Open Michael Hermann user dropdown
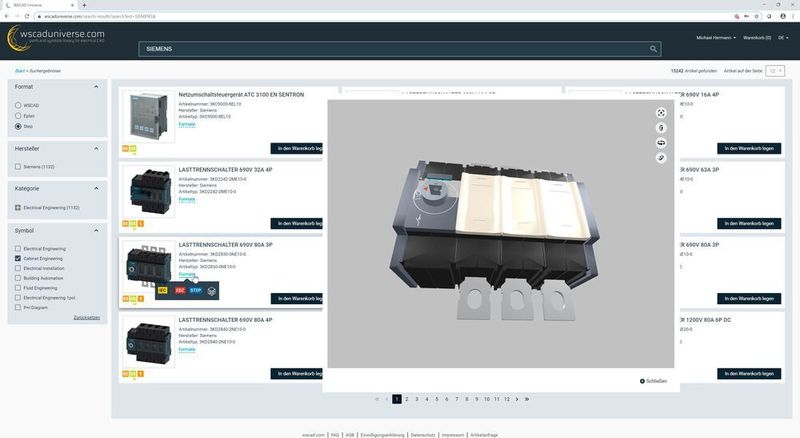Image resolution: width=800 pixels, height=438 pixels. 716,38
